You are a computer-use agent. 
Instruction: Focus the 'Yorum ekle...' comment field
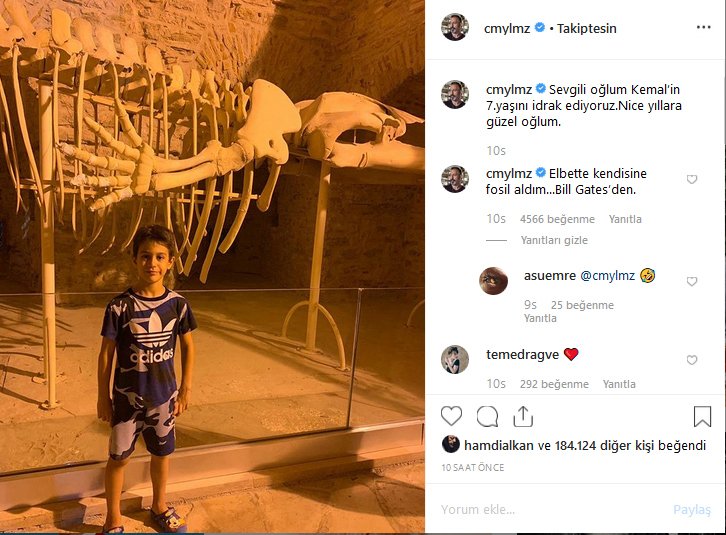pos(553,510)
